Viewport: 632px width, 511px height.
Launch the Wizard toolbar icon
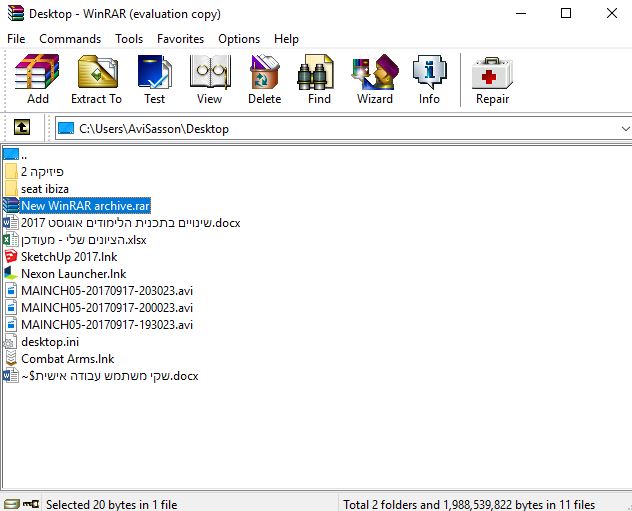point(375,72)
